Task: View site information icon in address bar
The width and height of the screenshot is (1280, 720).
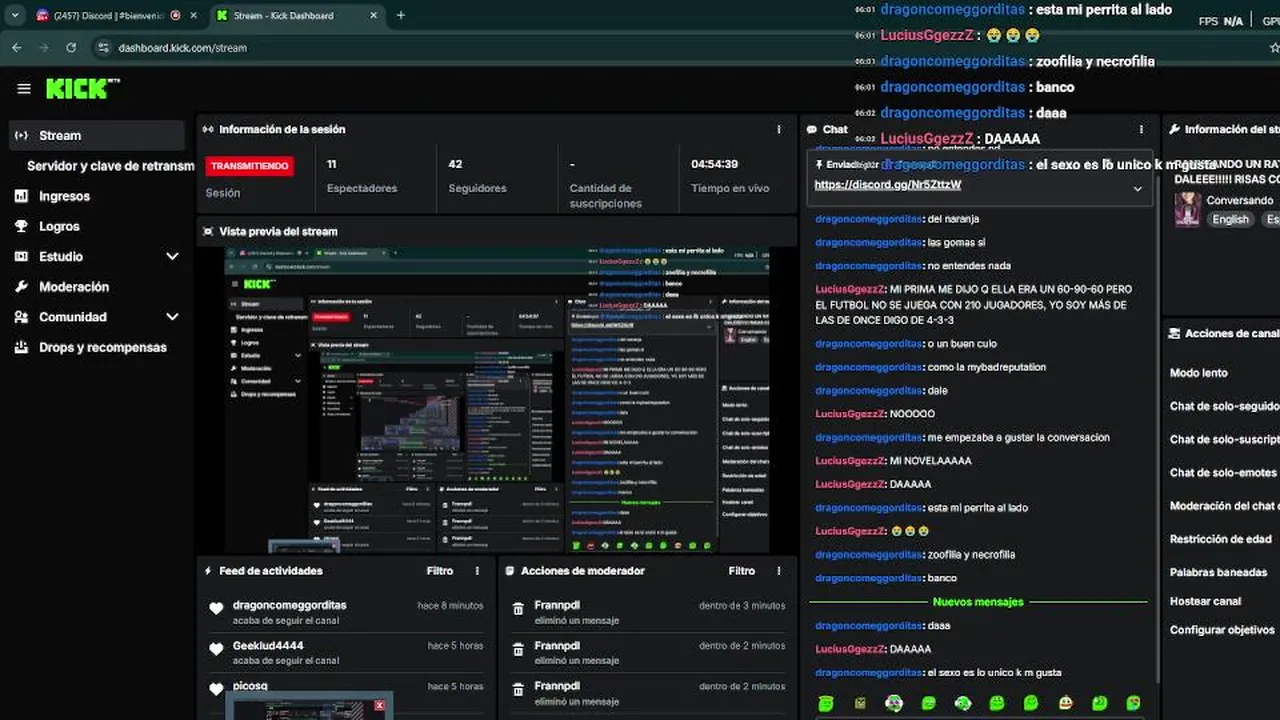Action: click(x=103, y=47)
